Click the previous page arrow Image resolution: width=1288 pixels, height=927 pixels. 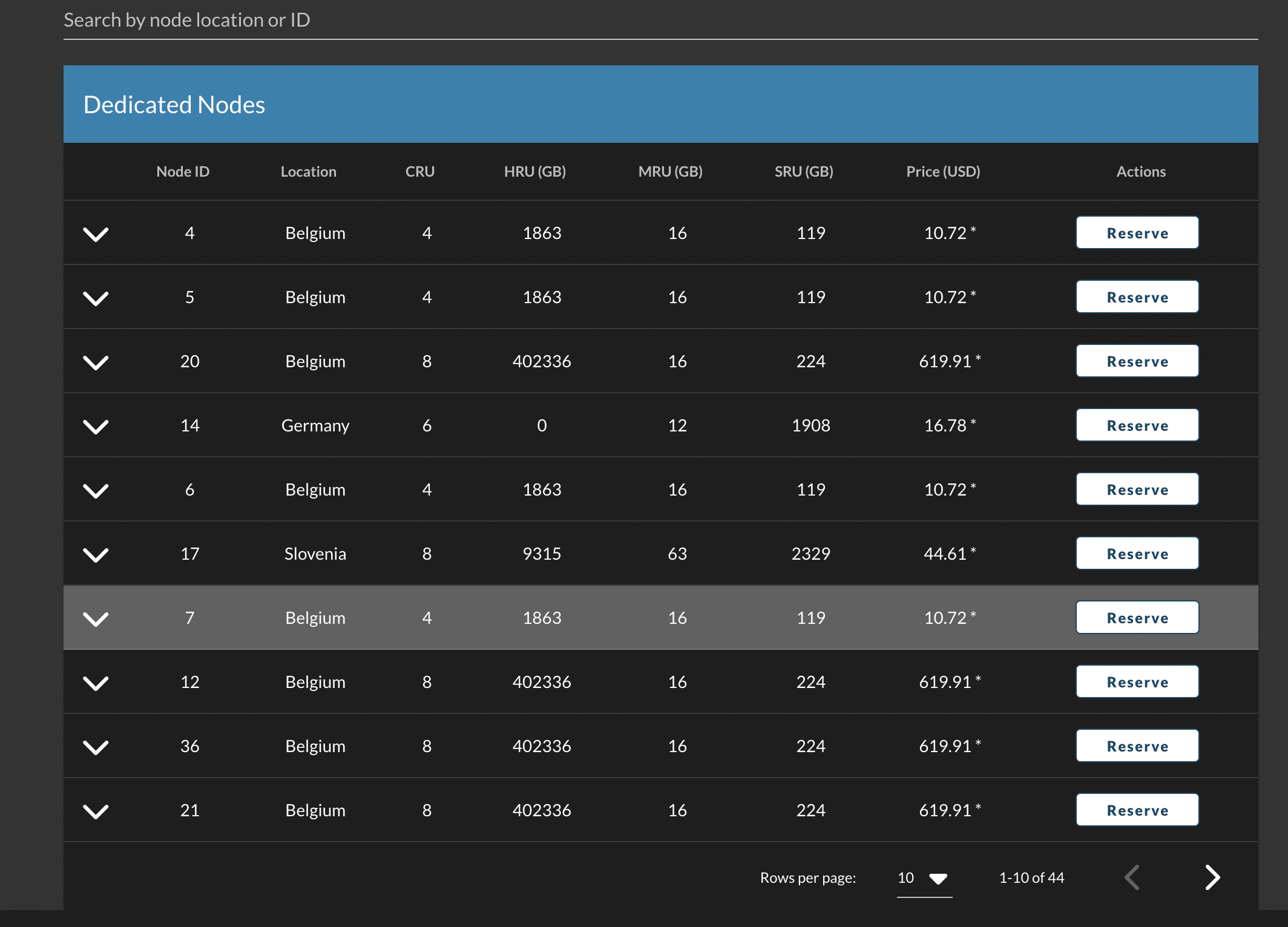1131,877
